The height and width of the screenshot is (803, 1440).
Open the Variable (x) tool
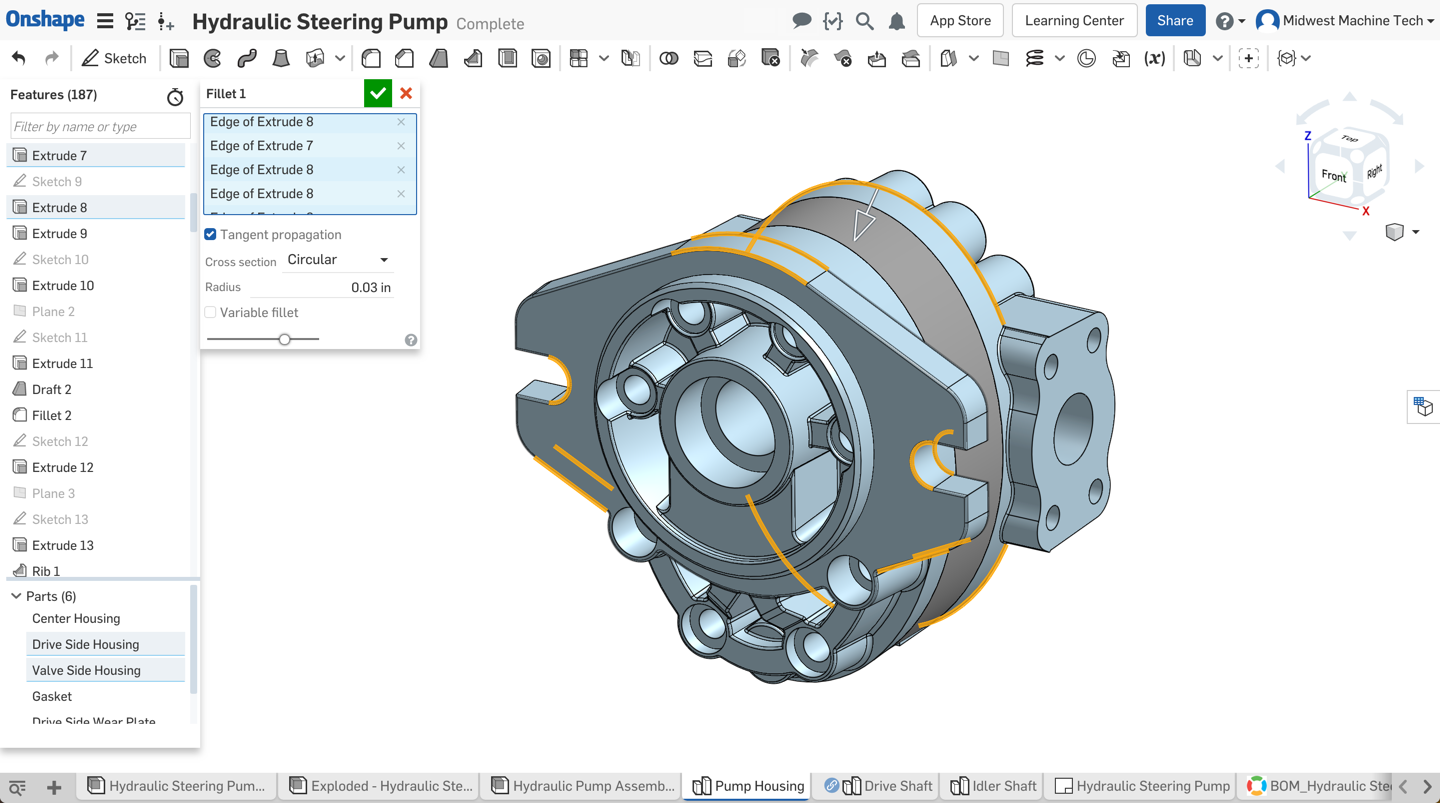tap(1155, 58)
